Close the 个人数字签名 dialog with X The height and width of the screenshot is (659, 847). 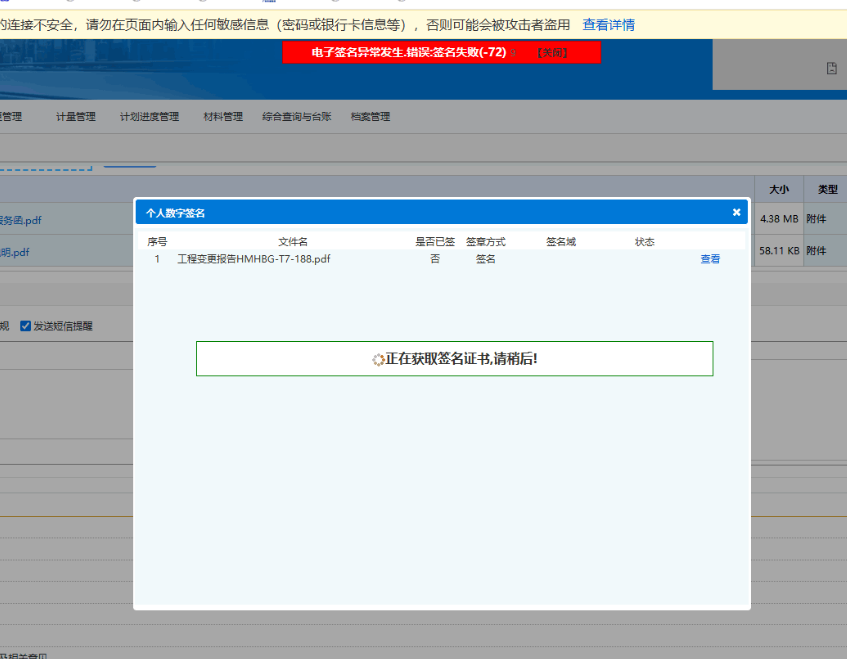coord(736,212)
